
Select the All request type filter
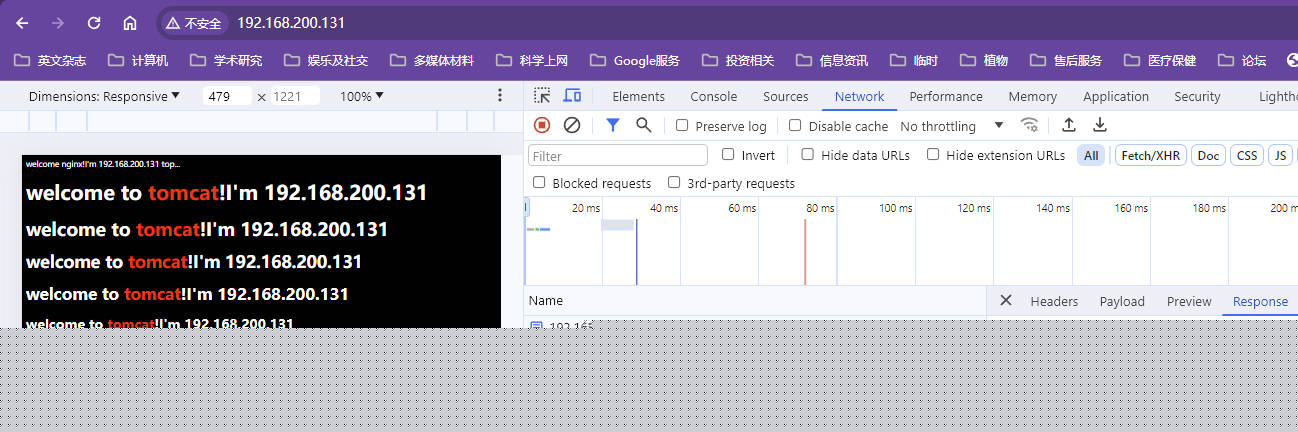click(1091, 155)
